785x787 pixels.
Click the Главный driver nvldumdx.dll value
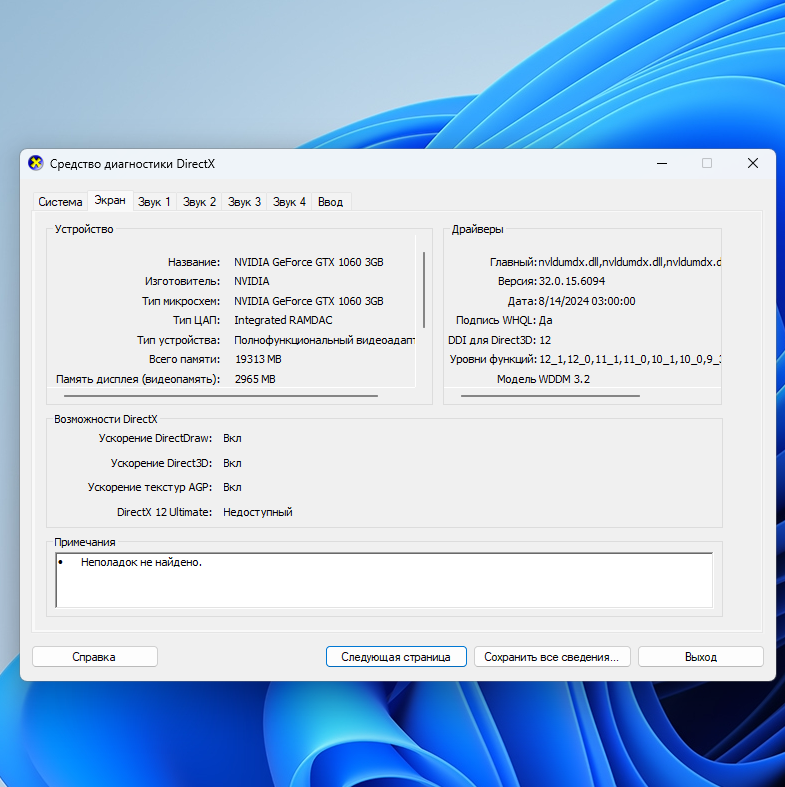(629, 262)
